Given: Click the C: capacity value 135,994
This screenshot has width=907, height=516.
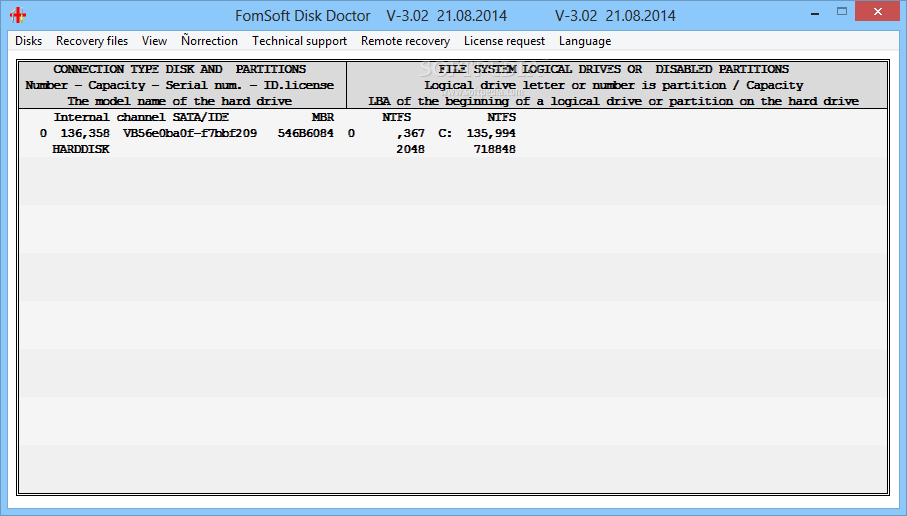Looking at the screenshot, I should point(491,133).
